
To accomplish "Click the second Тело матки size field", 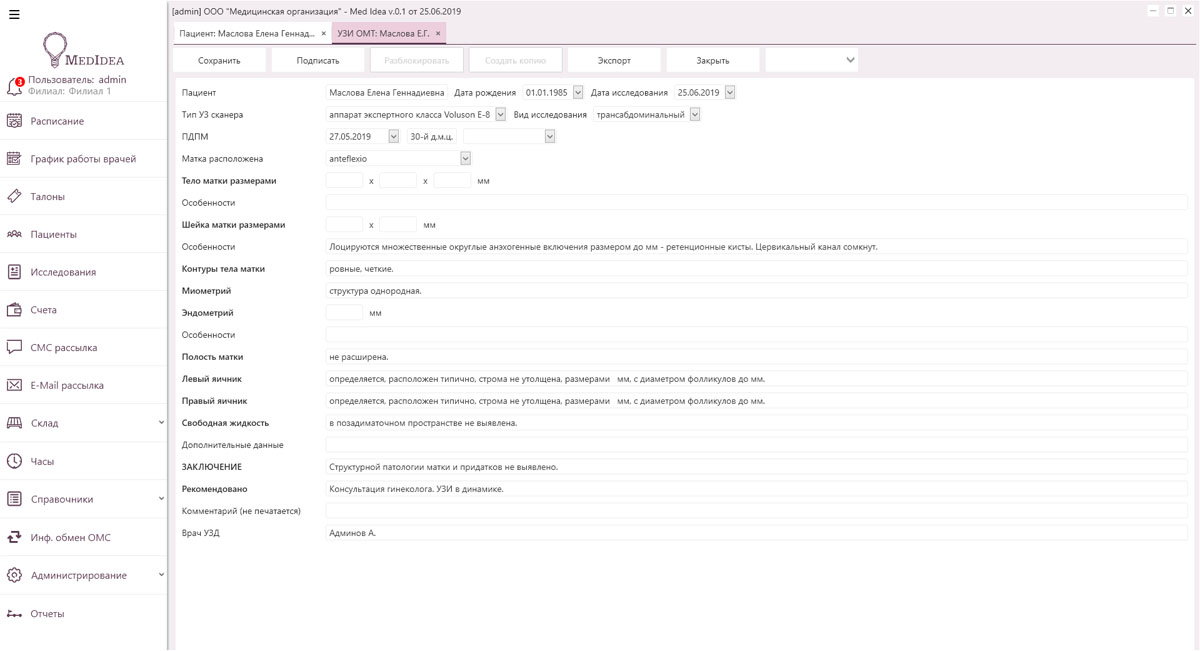I will [x=398, y=181].
